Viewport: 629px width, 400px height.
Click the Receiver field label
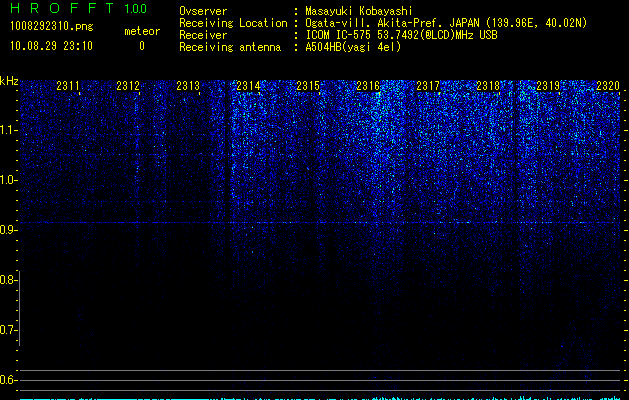[x=203, y=35]
